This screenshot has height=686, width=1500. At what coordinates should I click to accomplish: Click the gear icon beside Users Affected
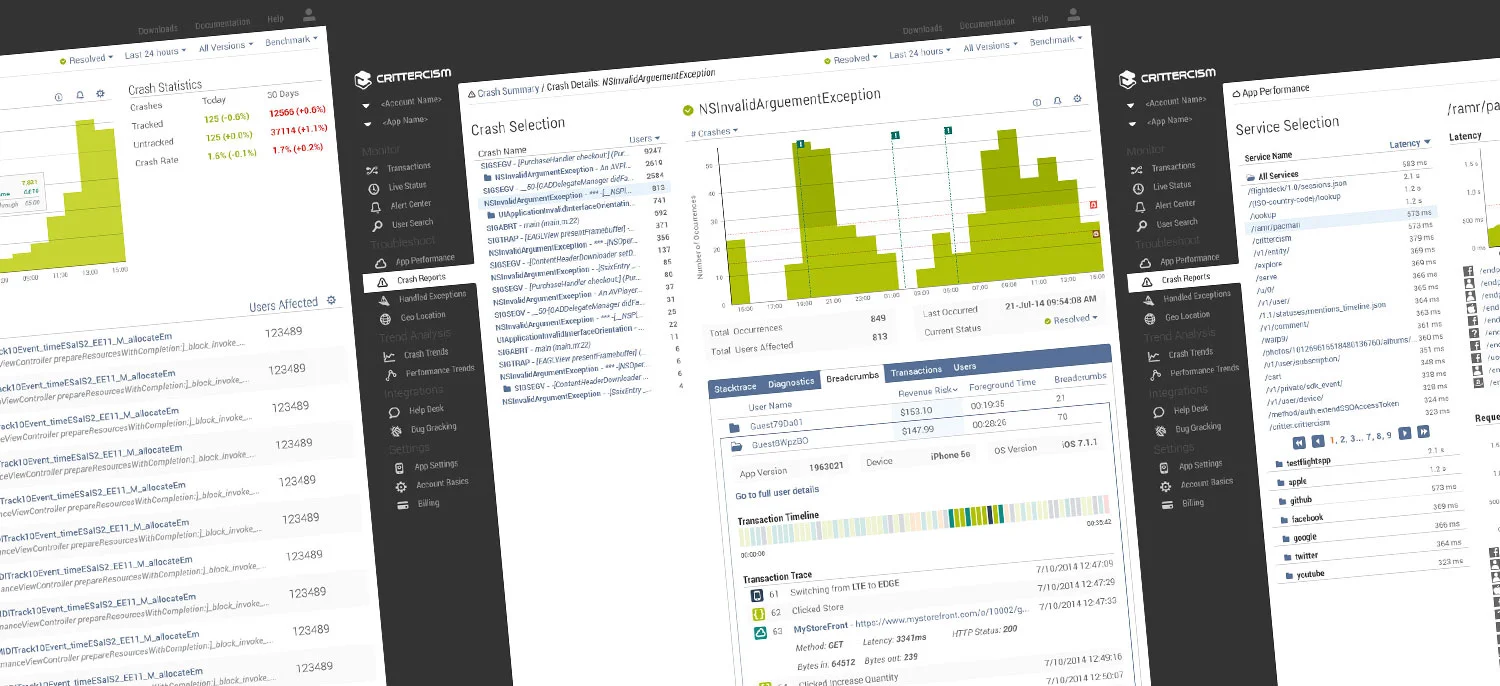pos(331,300)
